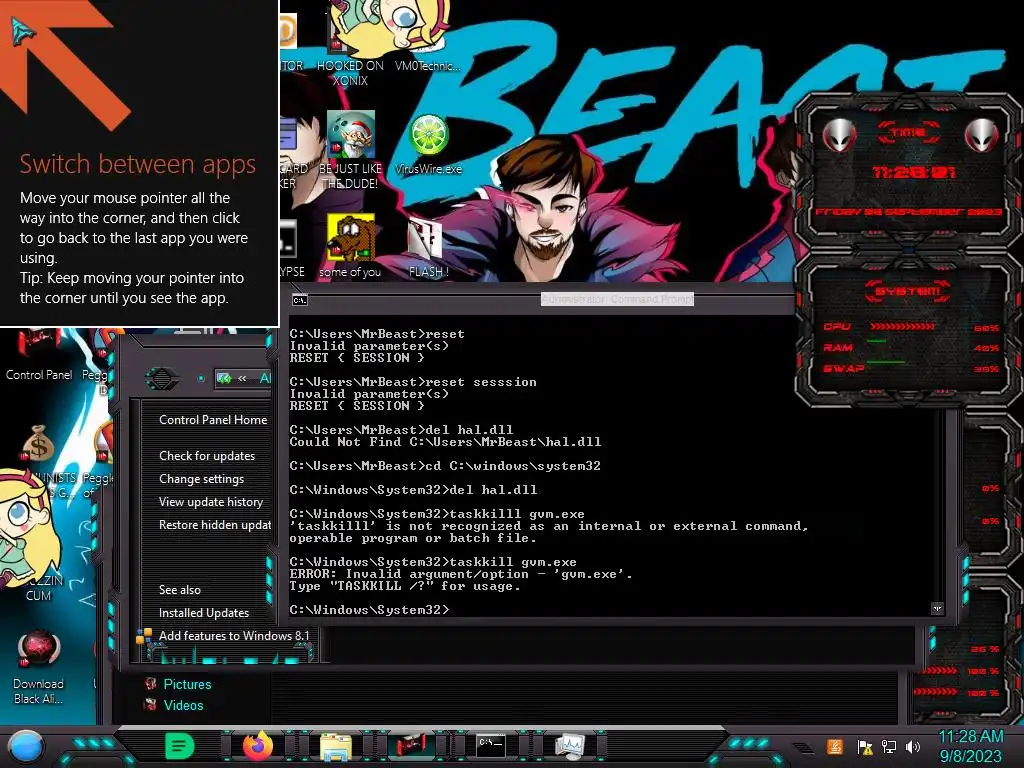Select Pictures in the Explorer sidebar
This screenshot has width=1024, height=768.
coord(187,684)
